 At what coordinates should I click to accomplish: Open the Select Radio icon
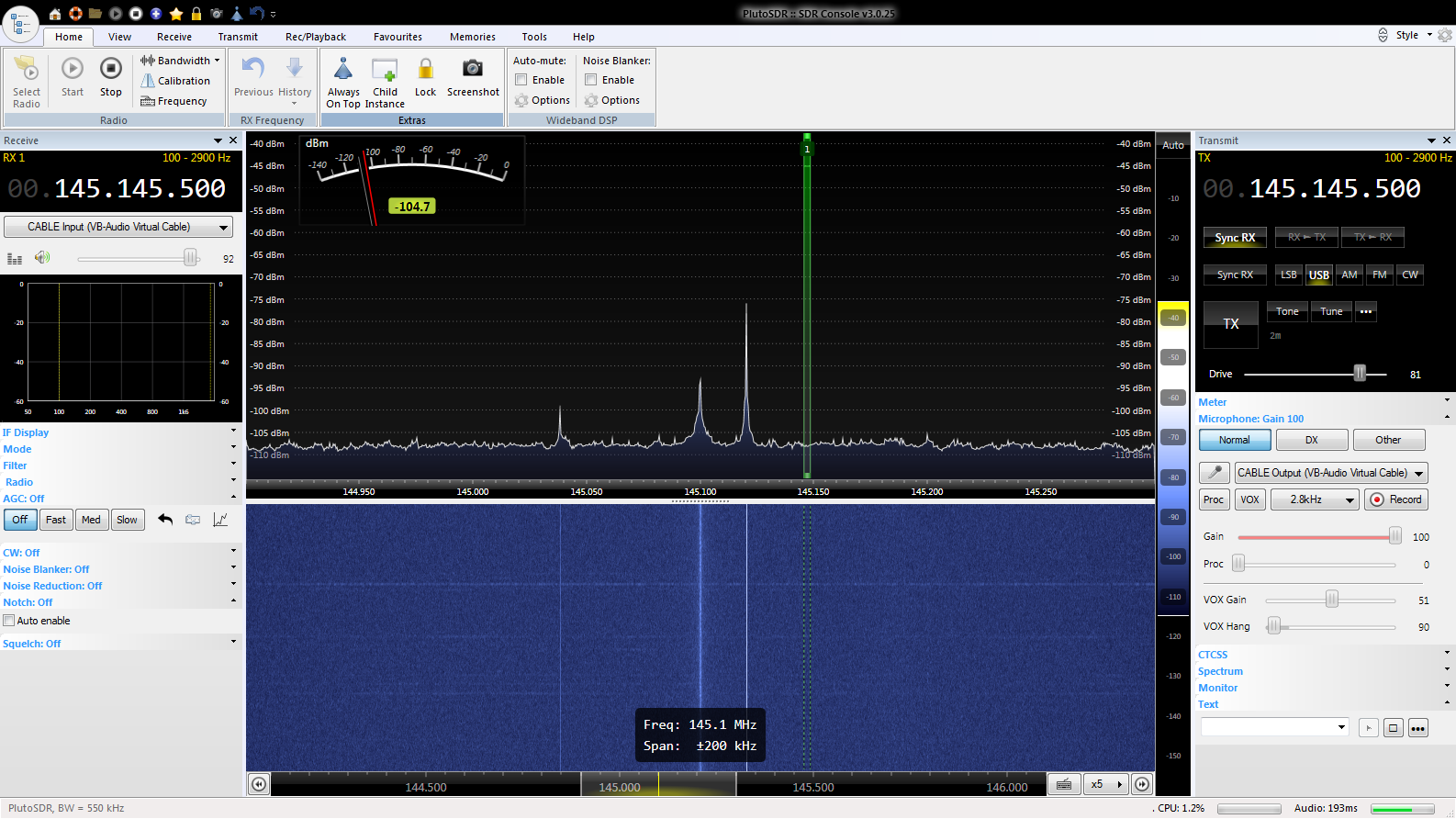coord(27,69)
